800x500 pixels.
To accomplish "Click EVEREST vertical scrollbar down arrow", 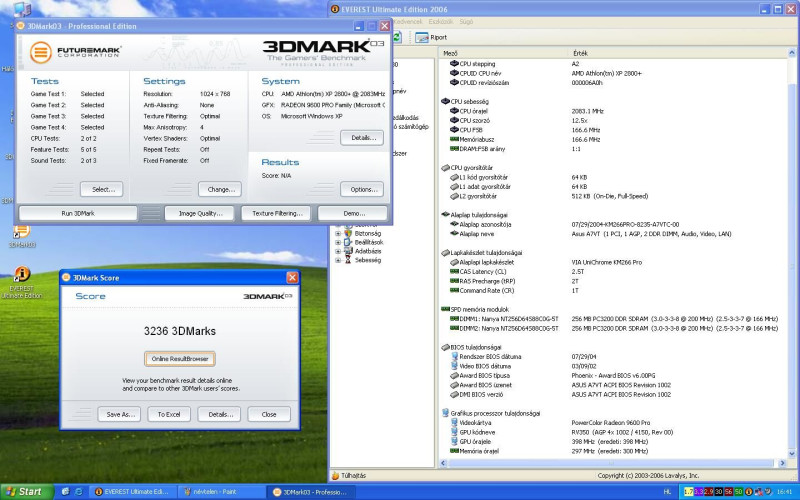I will [x=792, y=453].
